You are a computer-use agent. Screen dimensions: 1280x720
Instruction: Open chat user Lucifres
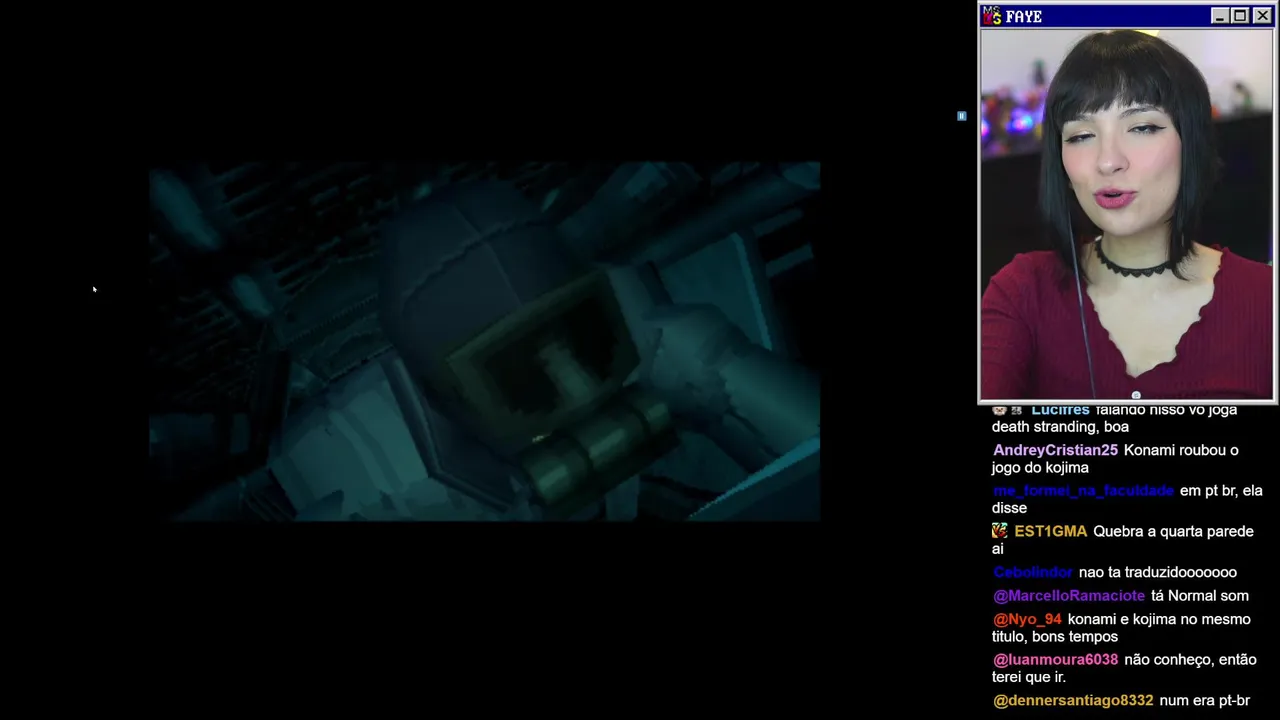(1060, 410)
